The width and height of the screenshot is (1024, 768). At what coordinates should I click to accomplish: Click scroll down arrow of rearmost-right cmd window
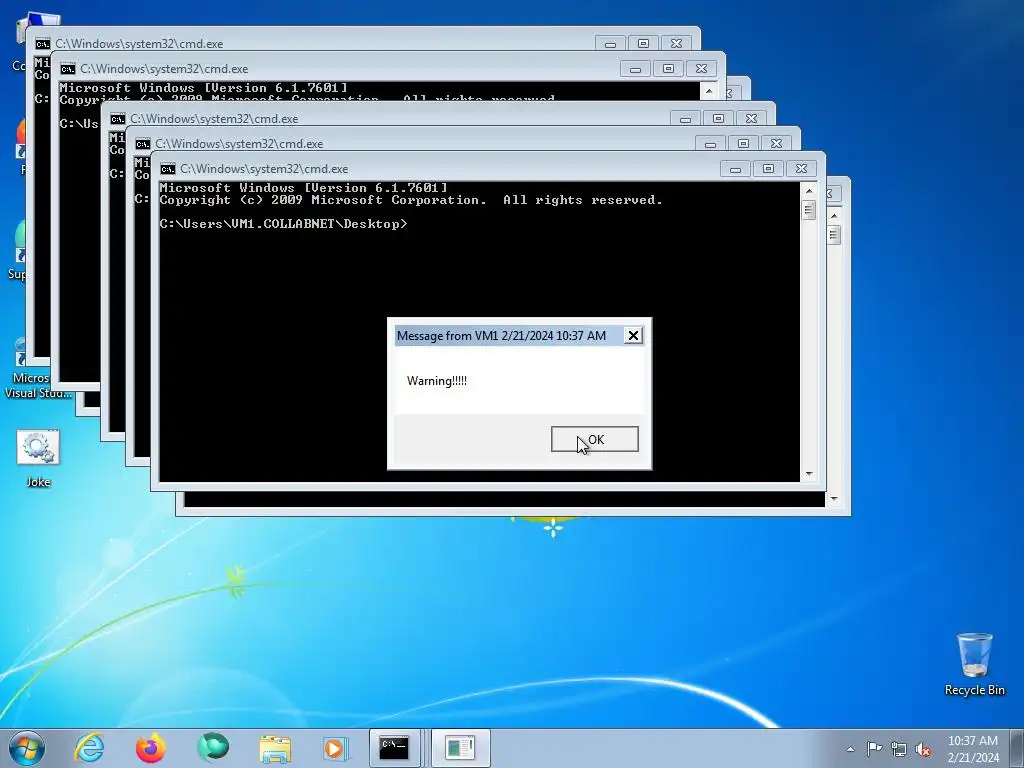point(834,499)
